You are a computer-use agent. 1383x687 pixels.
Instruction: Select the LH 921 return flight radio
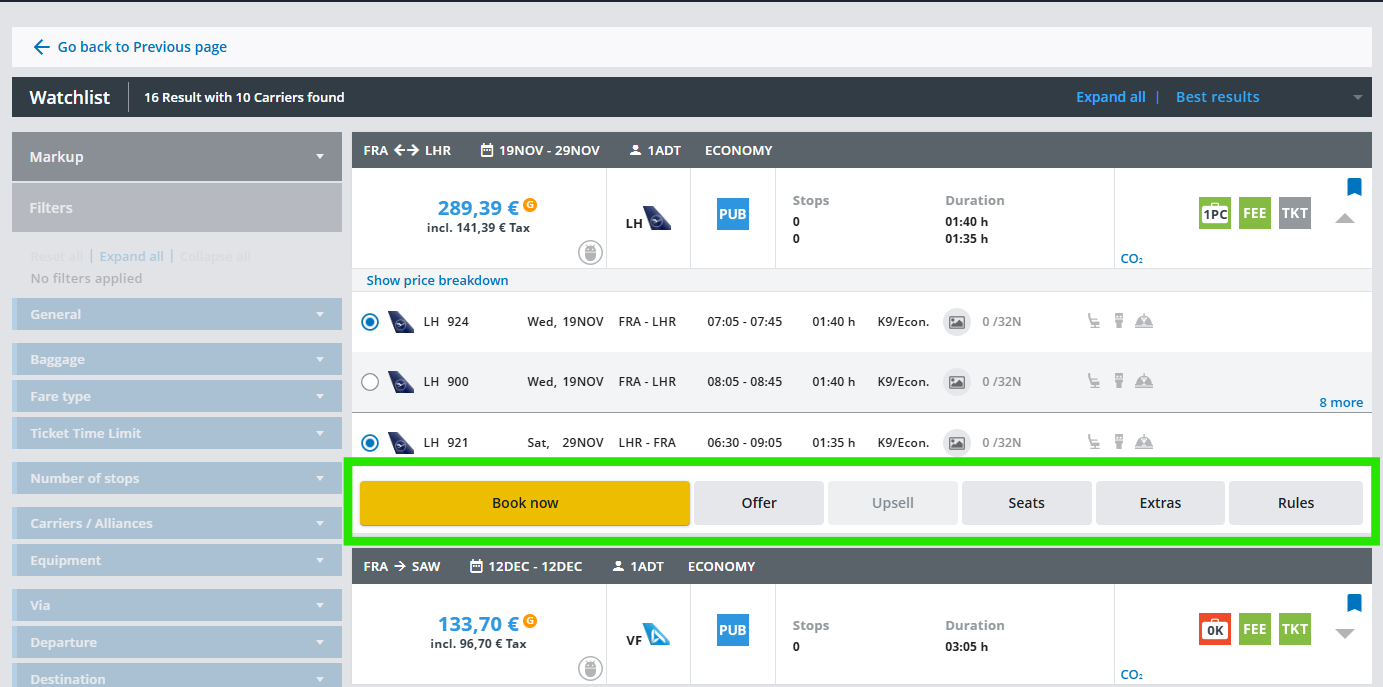[370, 442]
